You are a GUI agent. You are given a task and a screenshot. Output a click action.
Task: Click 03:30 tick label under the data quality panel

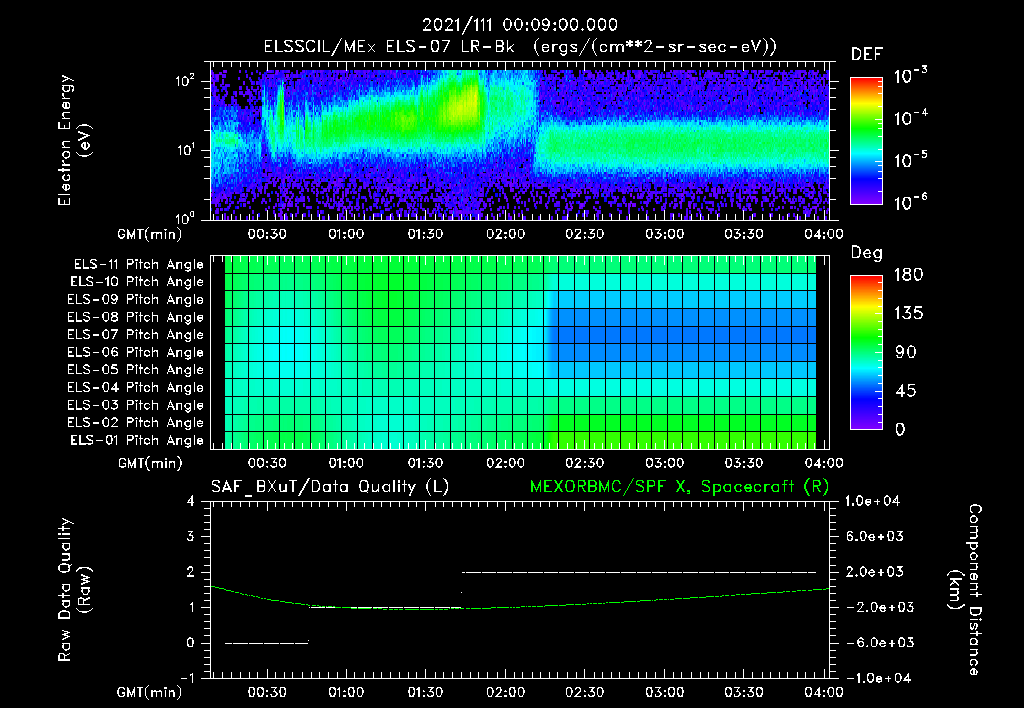[744, 692]
